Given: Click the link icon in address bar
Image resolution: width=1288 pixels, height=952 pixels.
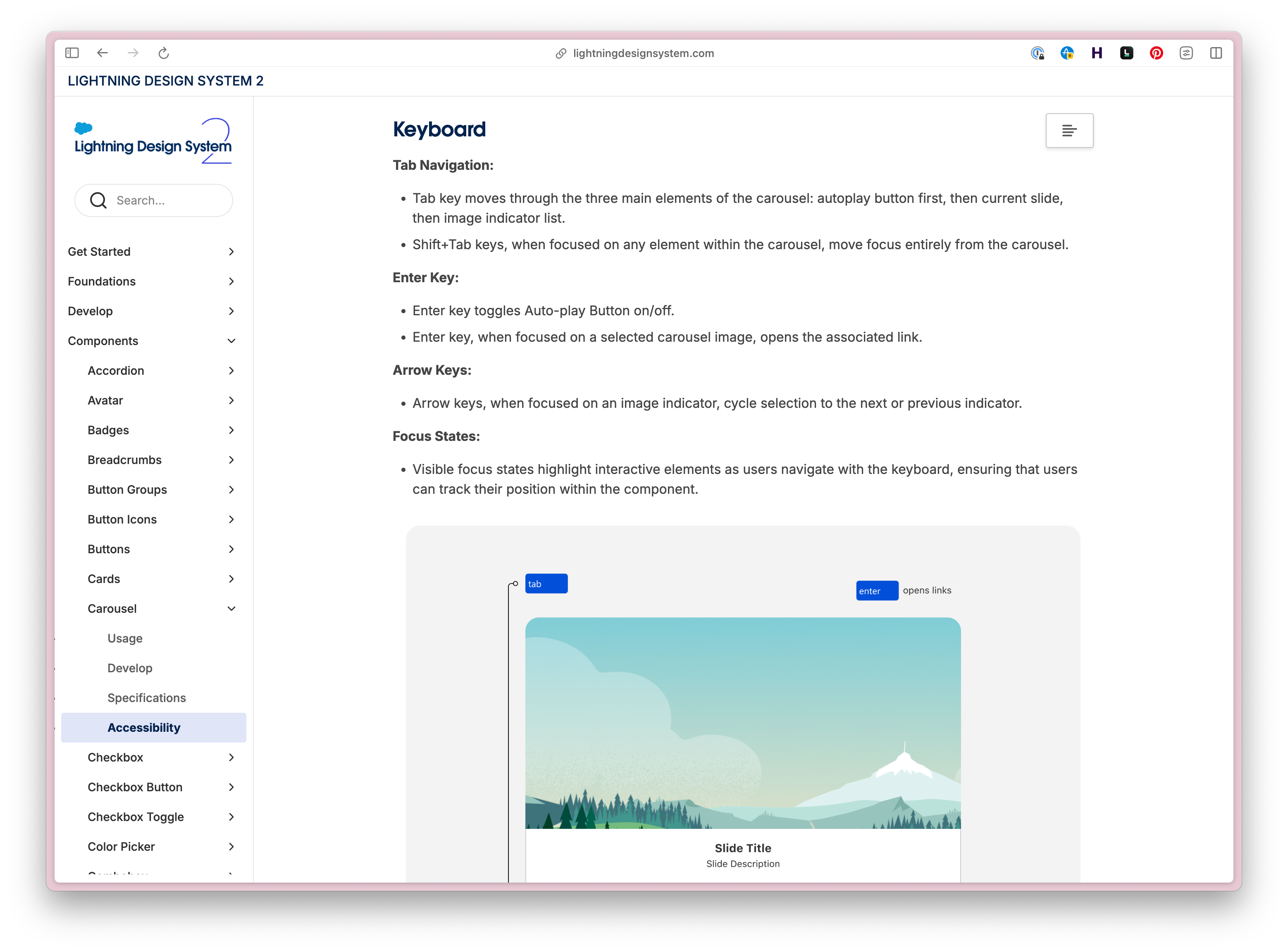Looking at the screenshot, I should coord(561,54).
